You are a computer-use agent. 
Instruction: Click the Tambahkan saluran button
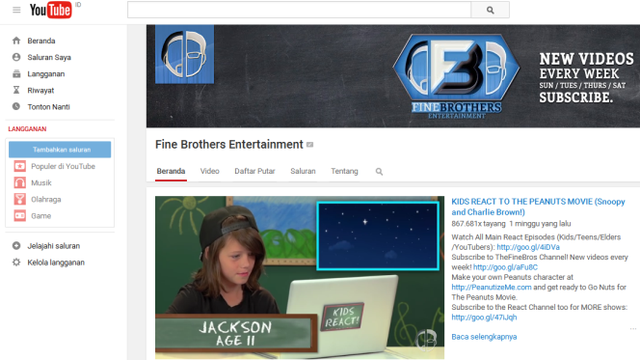click(60, 149)
